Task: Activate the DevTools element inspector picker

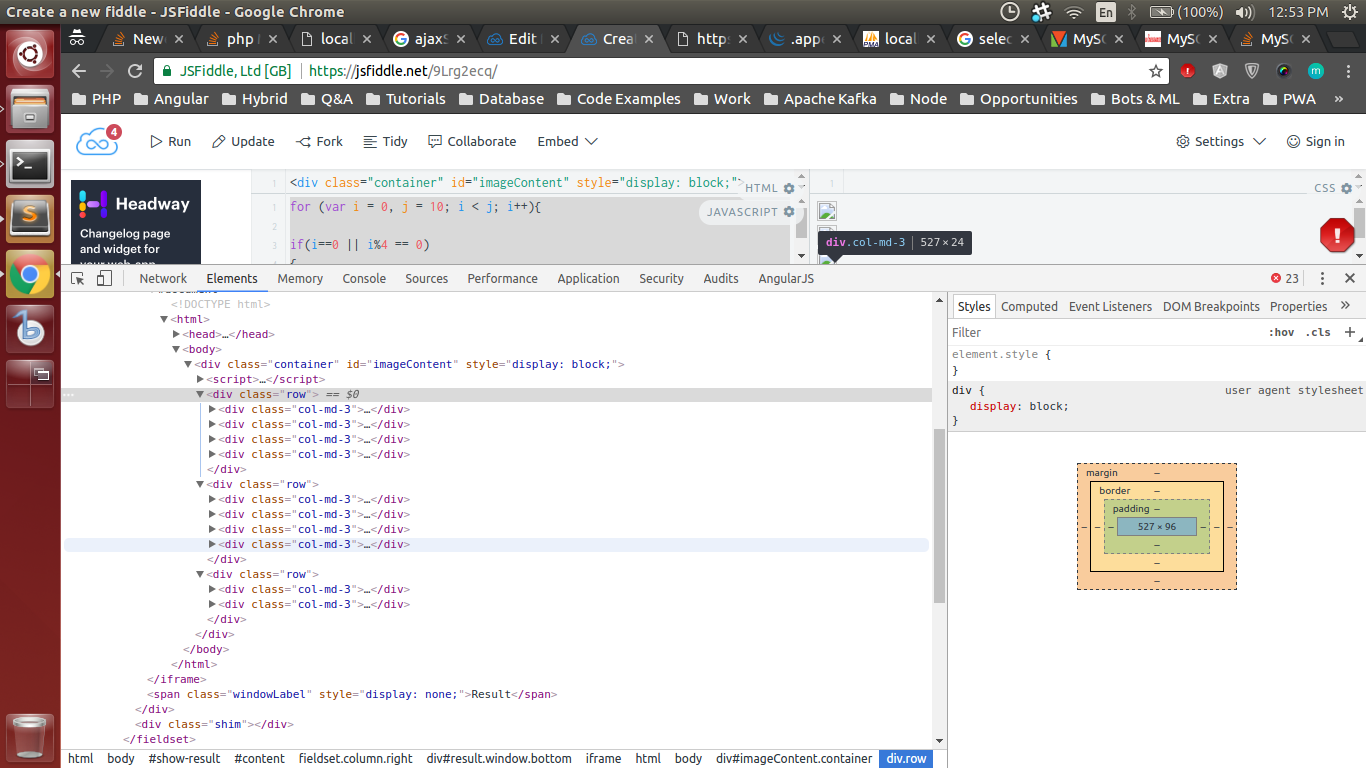Action: pyautogui.click(x=78, y=279)
